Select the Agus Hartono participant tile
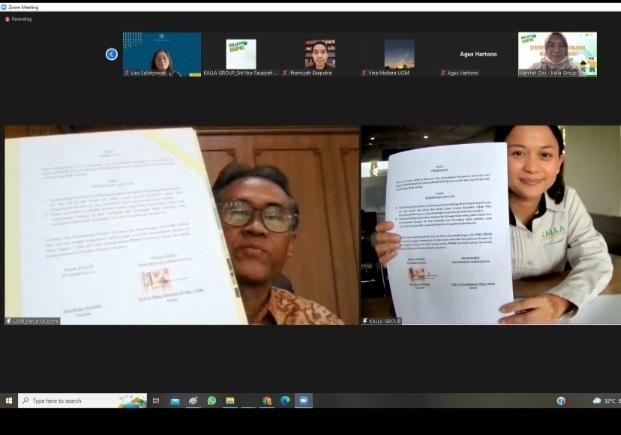 [478, 54]
